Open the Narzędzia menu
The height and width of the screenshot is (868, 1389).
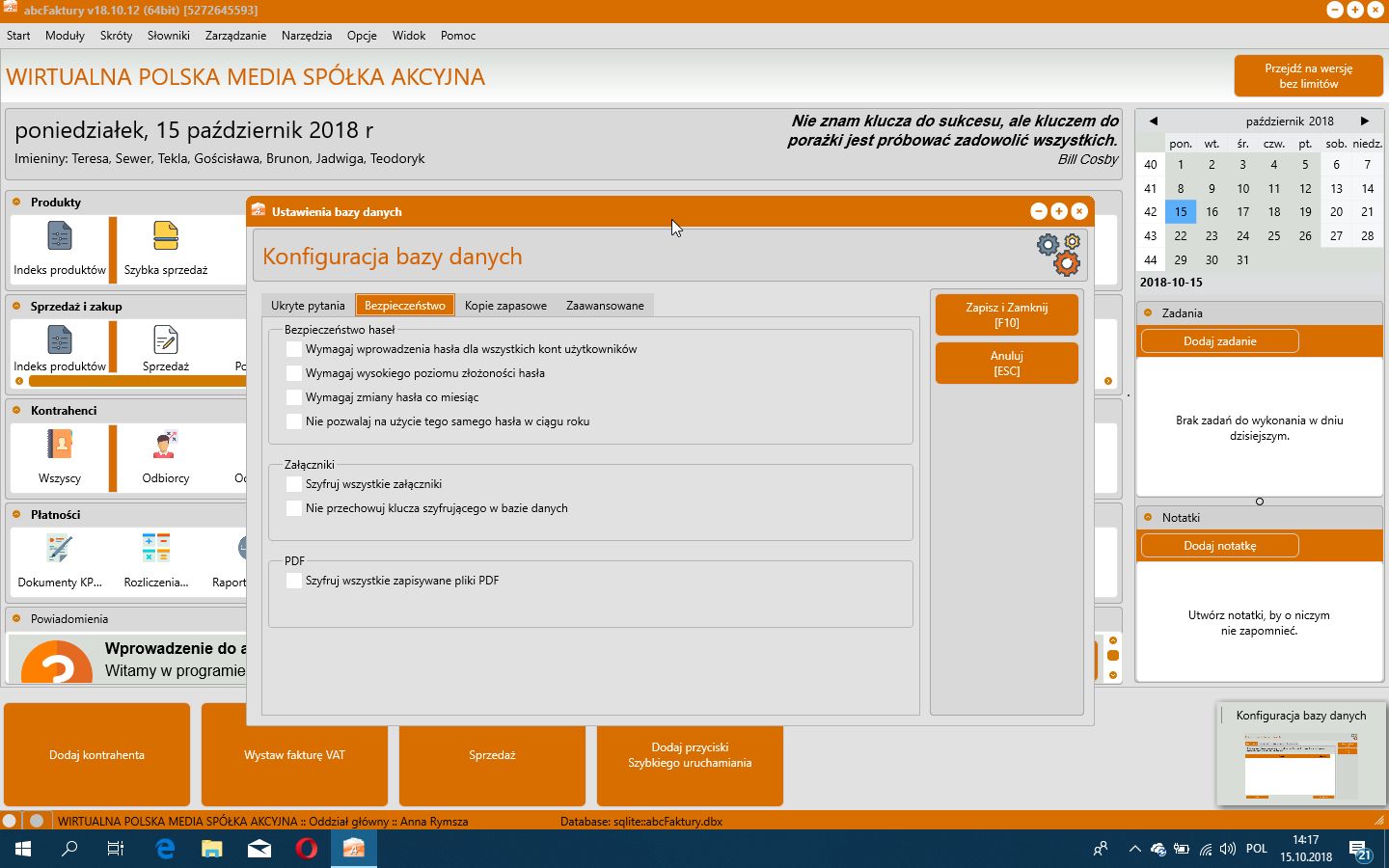coord(307,36)
